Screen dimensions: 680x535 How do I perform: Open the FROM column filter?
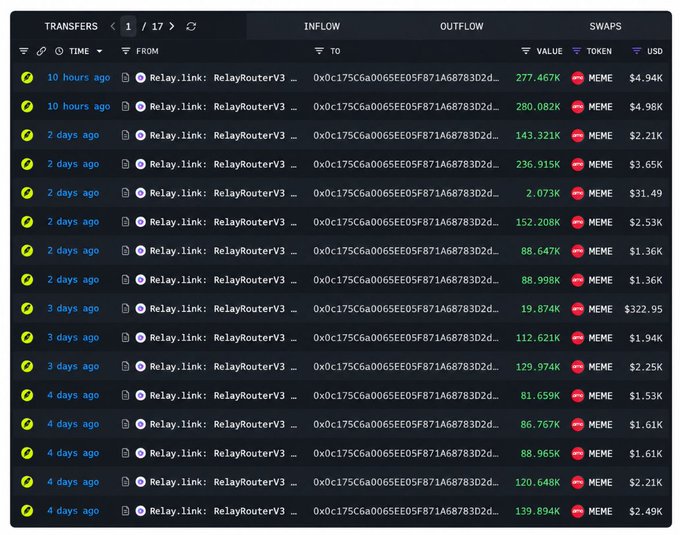pyautogui.click(x=126, y=51)
